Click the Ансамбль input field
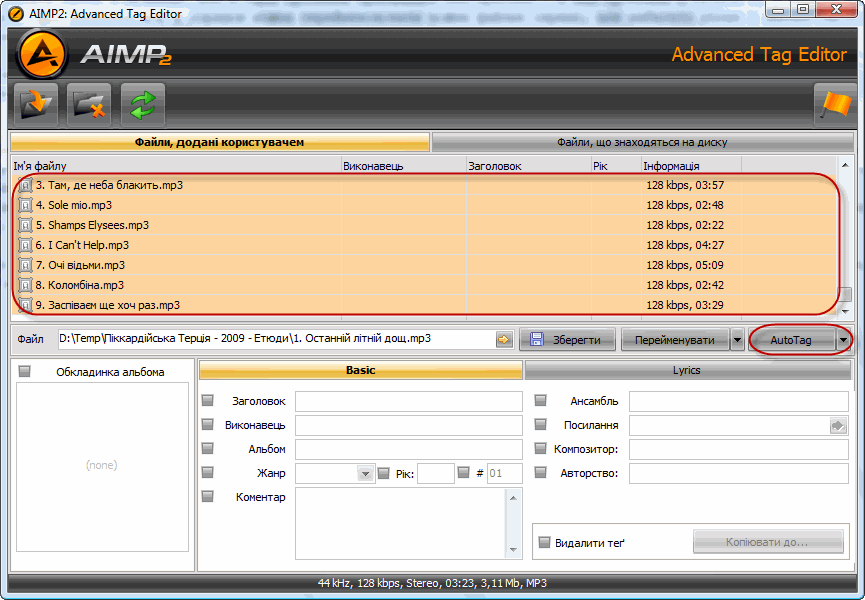Screen dimensions: 865x600 pyautogui.click(x=739, y=401)
